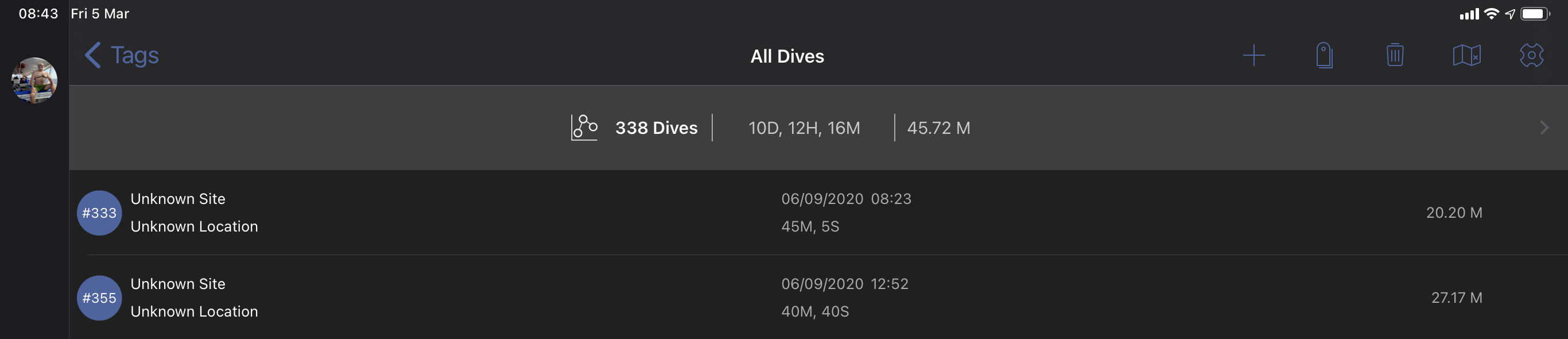Tap the Wi-Fi status icon

coord(1491,13)
